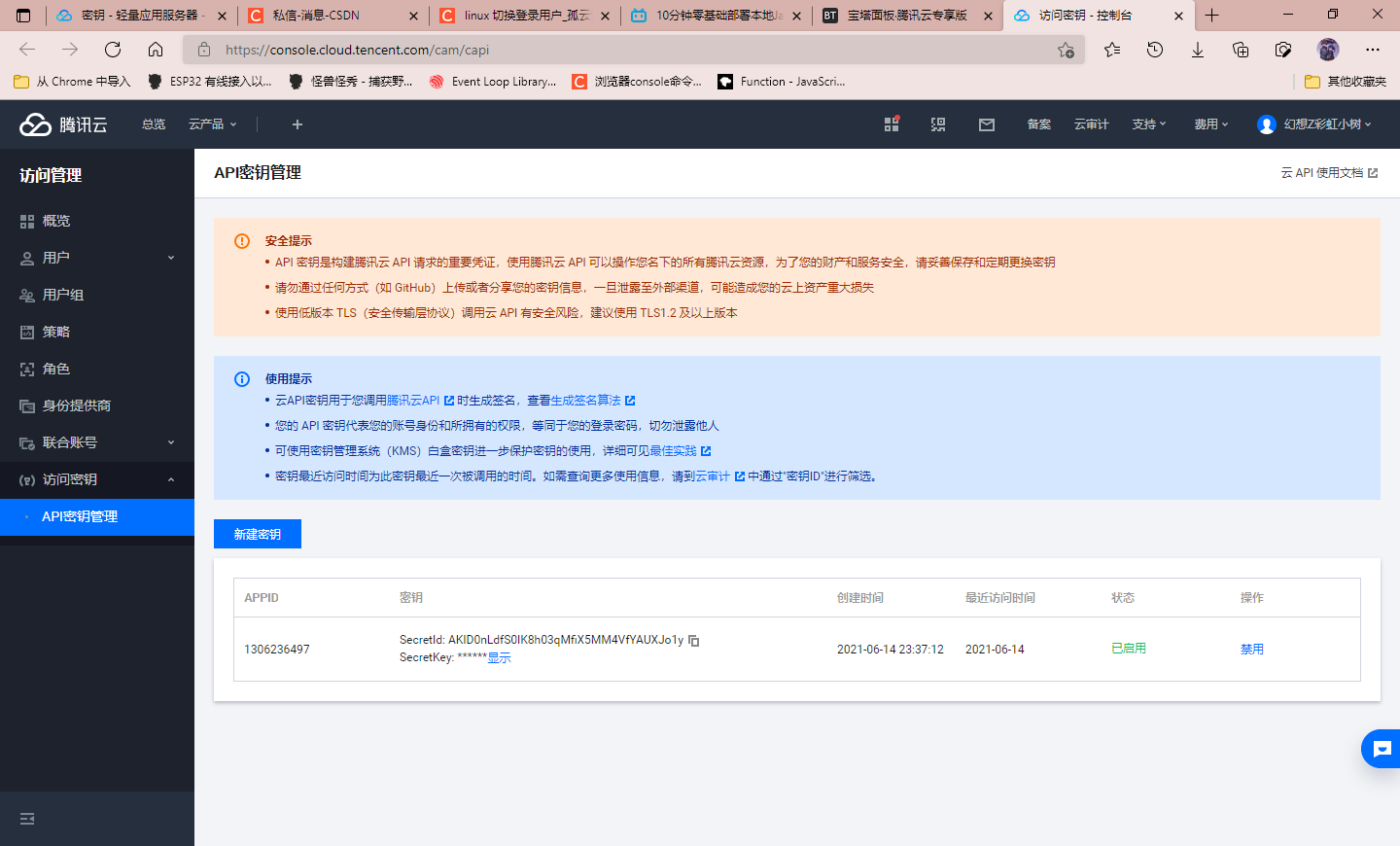This screenshot has width=1400, height=846.
Task: Open the 生成签名算法 link
Action: click(x=592, y=401)
